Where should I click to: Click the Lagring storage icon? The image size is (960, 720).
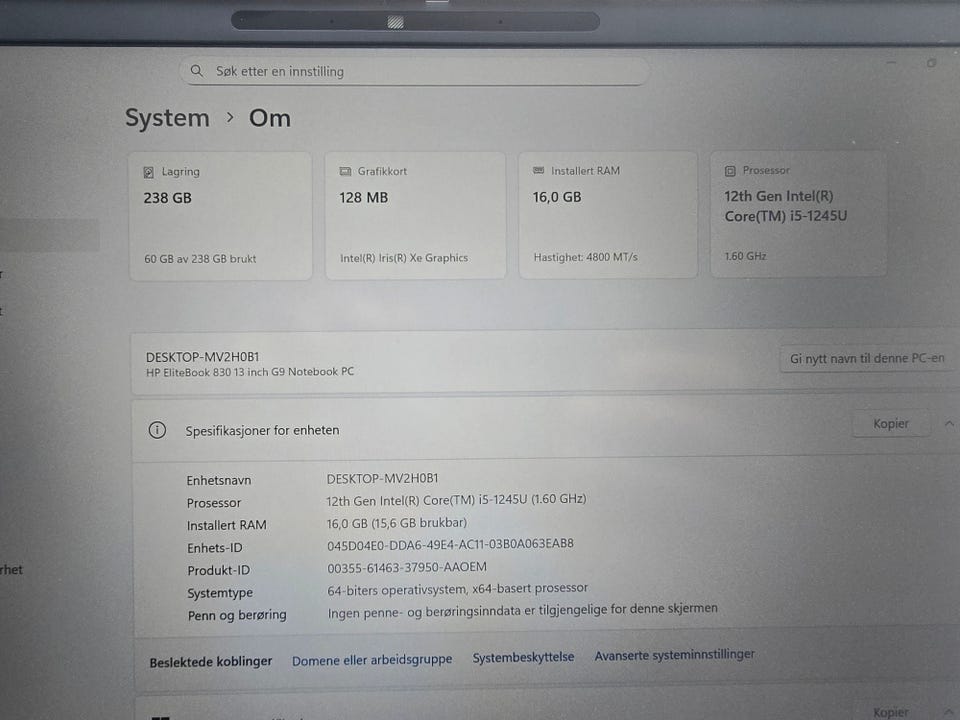pyautogui.click(x=148, y=172)
